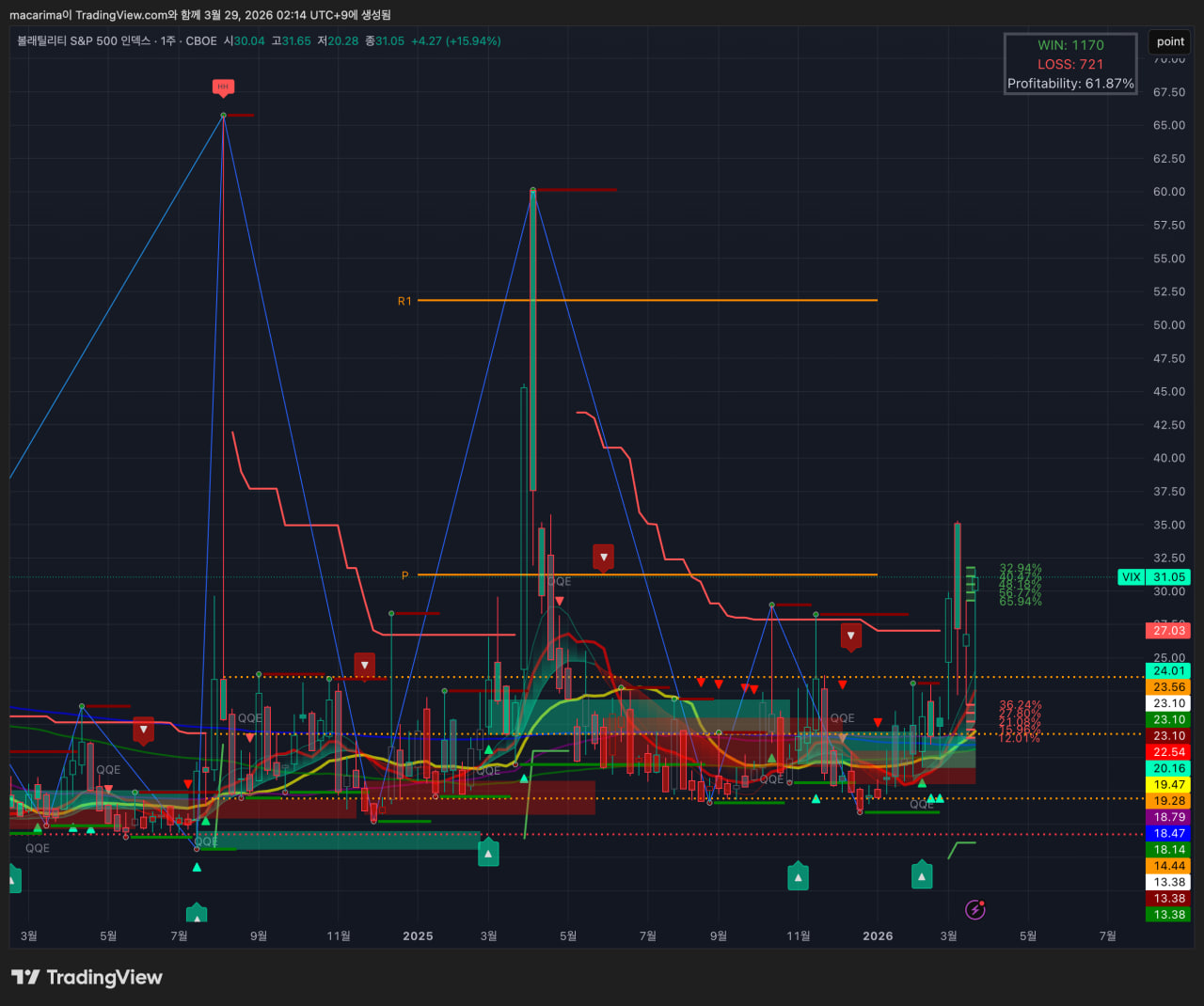Click the red HH marker above the peak
The width and height of the screenshot is (1204, 1006).
coord(223,87)
